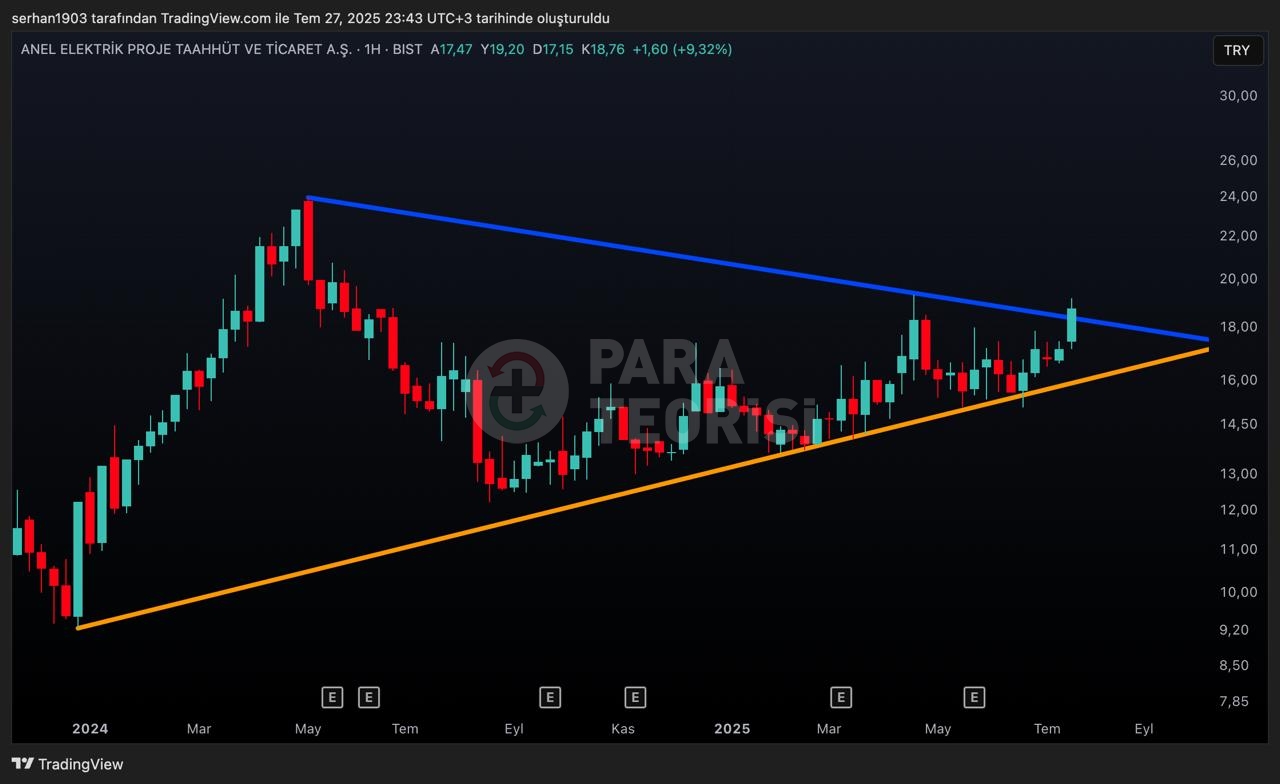Click the 16,00 price axis label
This screenshot has height=784, width=1280.
(1238, 380)
